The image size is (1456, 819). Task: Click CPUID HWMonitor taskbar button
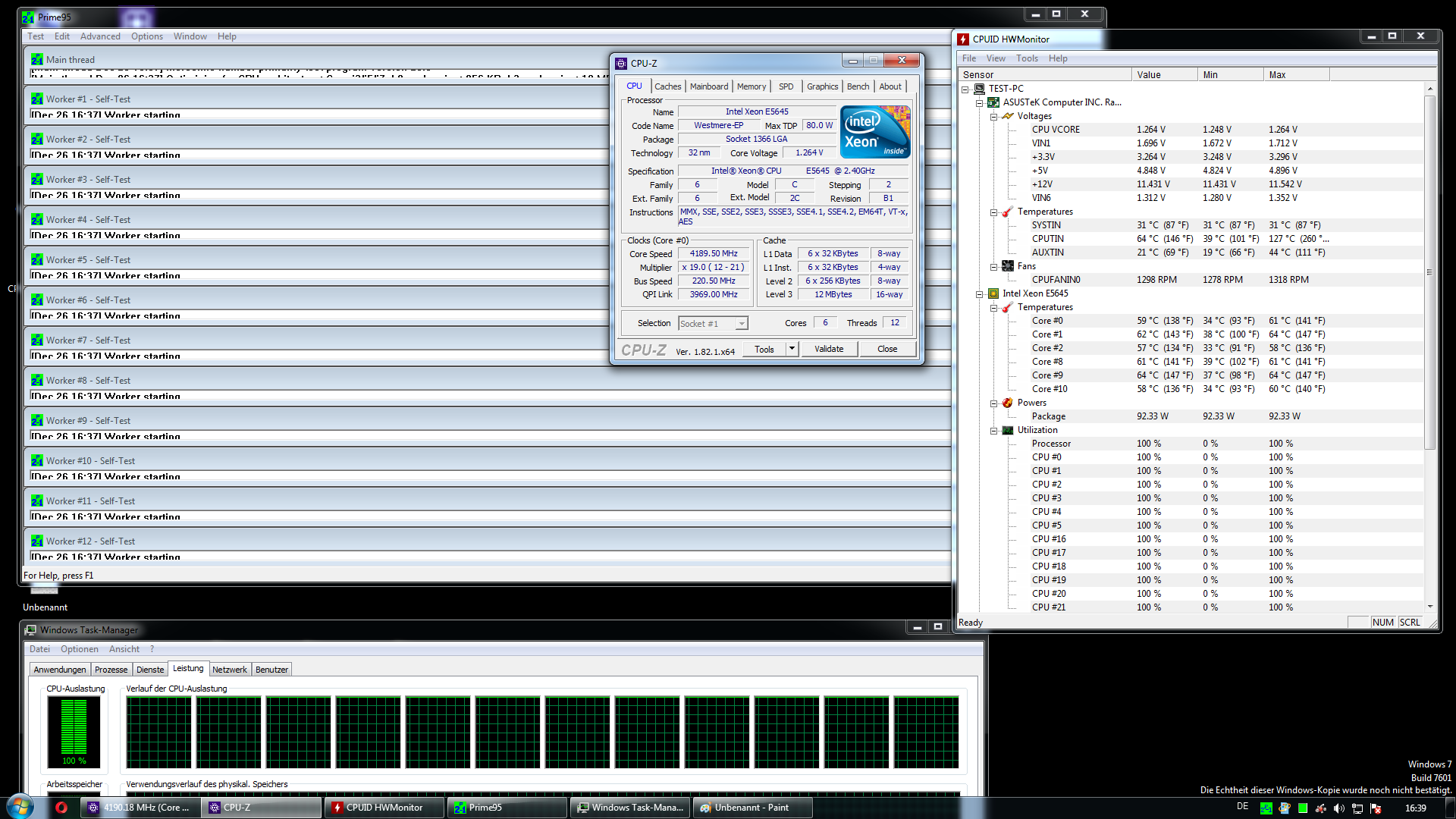click(384, 808)
